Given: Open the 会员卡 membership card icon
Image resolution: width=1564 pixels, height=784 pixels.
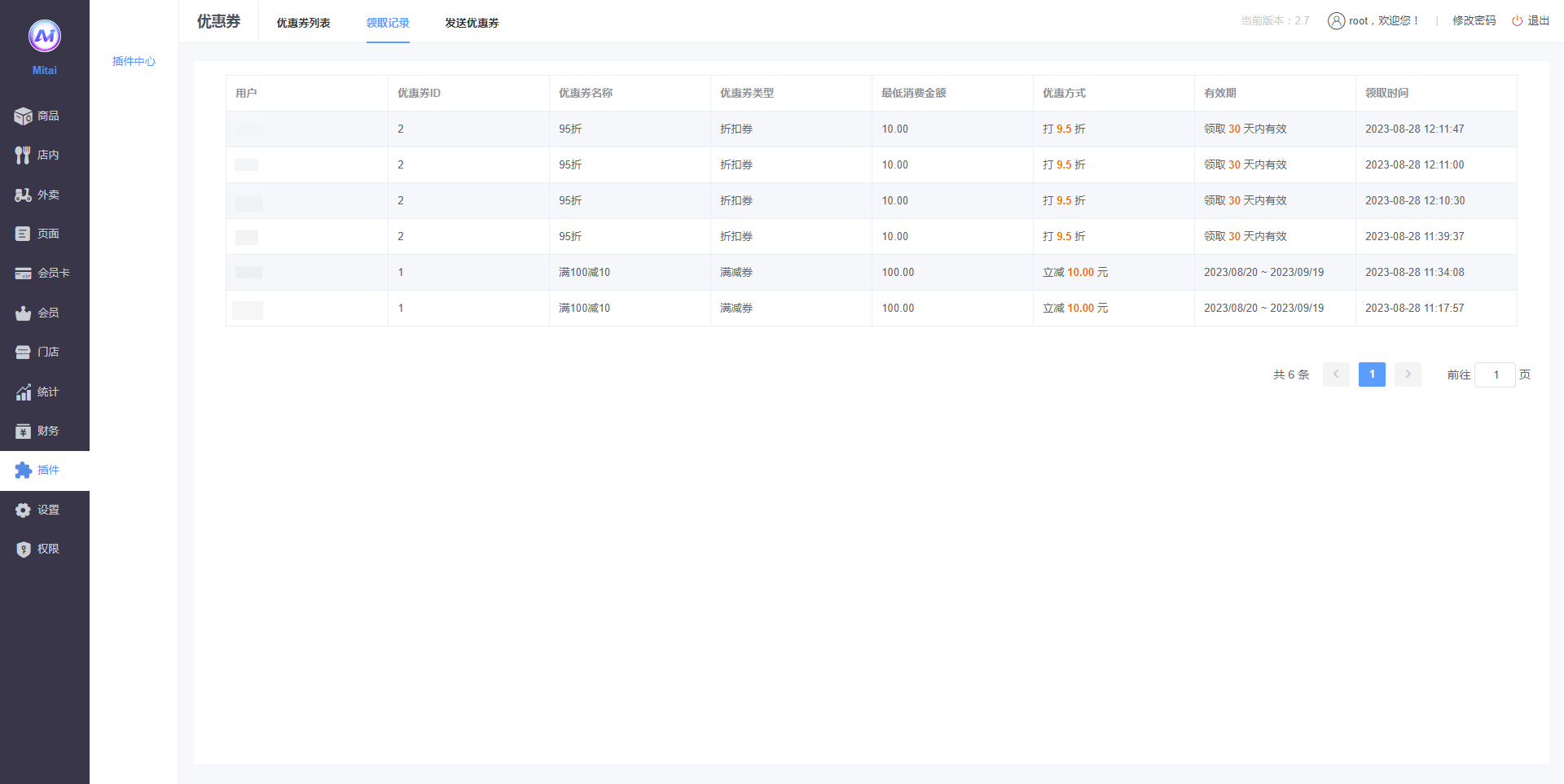Looking at the screenshot, I should pyautogui.click(x=23, y=274).
